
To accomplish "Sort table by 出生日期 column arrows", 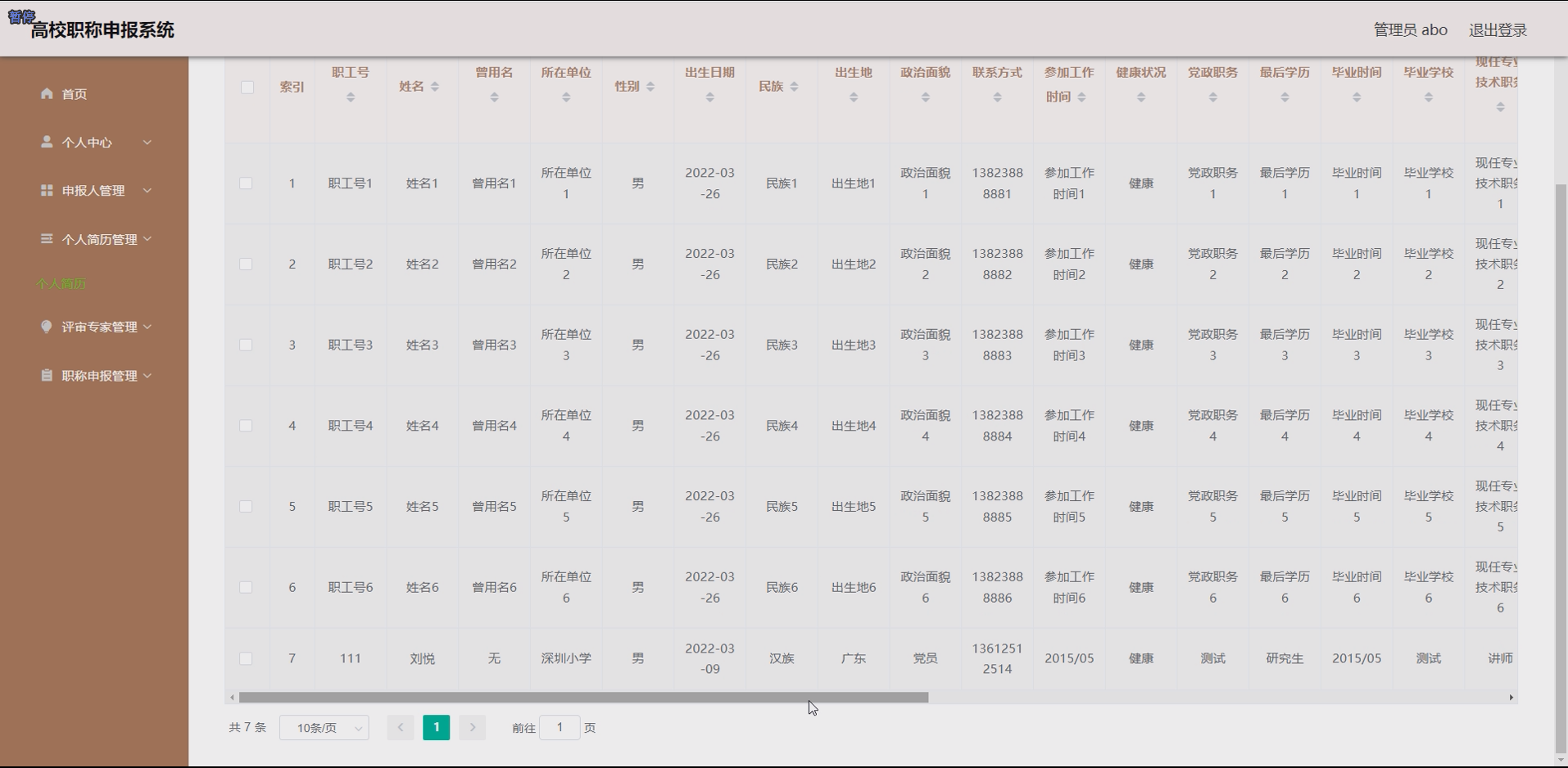I will point(710,97).
